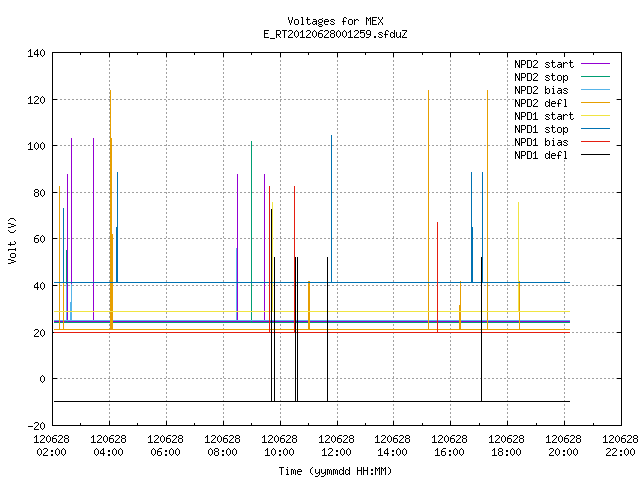Click the purple line sample beside NPD2 start
Viewport: 640px width, 480px height.
(x=596, y=64)
